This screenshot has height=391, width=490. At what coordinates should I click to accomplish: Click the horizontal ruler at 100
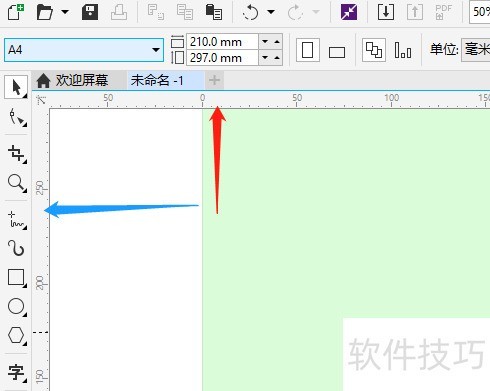pos(391,99)
